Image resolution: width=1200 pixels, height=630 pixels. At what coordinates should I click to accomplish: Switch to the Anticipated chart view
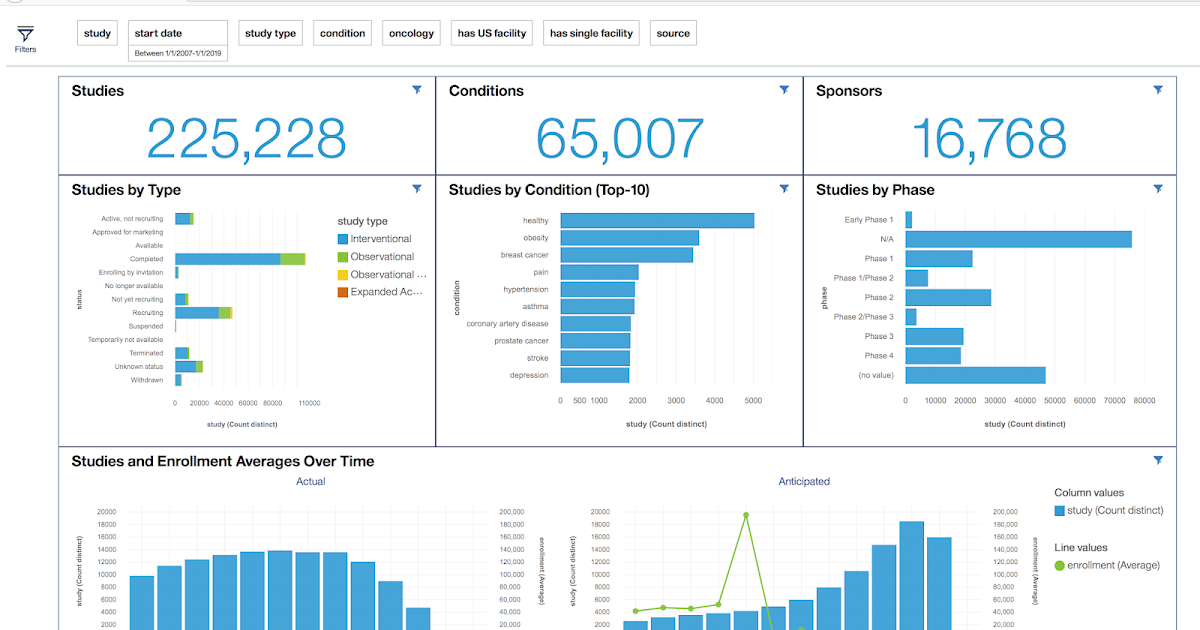[x=805, y=481]
